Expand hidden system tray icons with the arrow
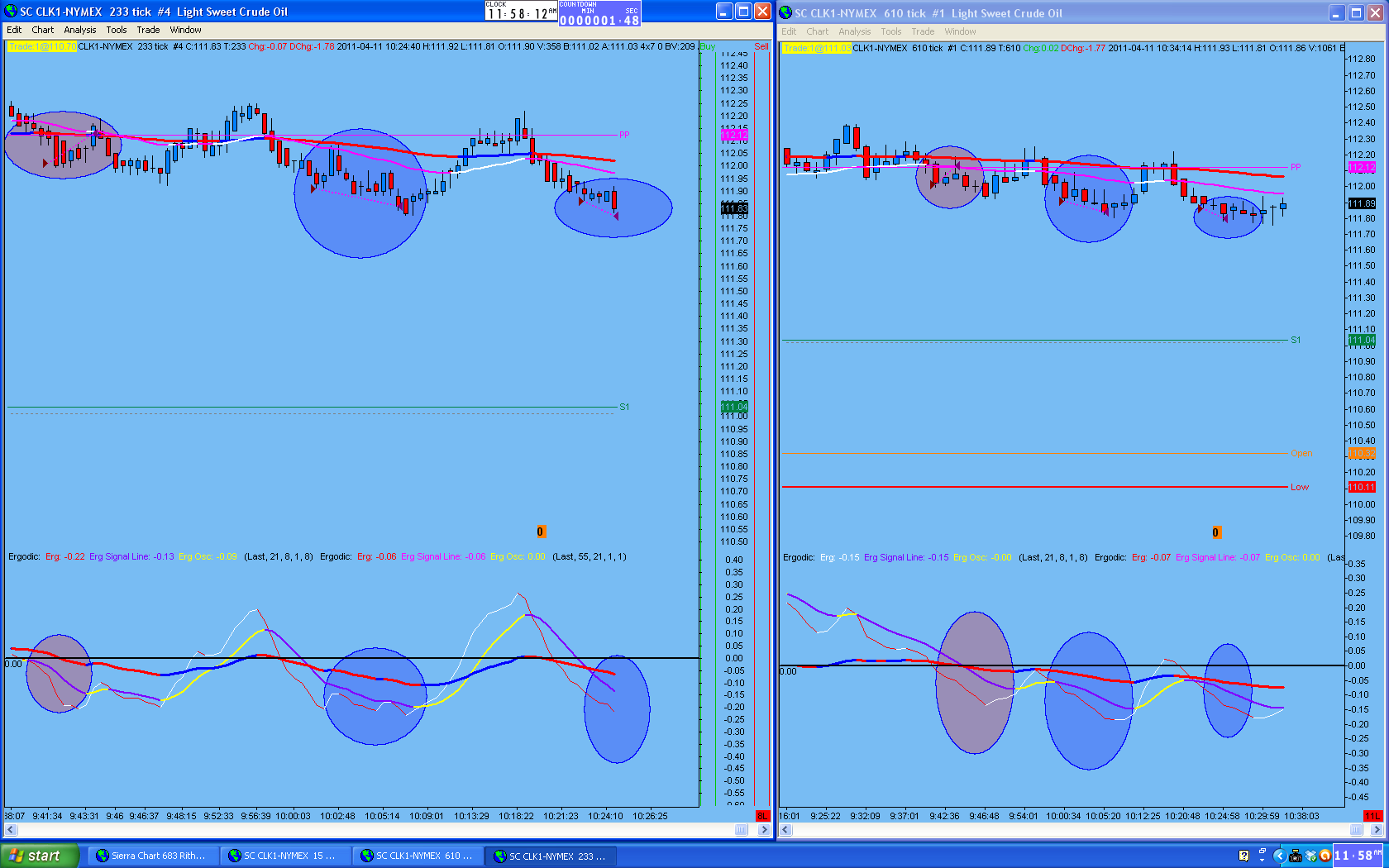Viewport: 1389px width, 868px height. click(1279, 856)
